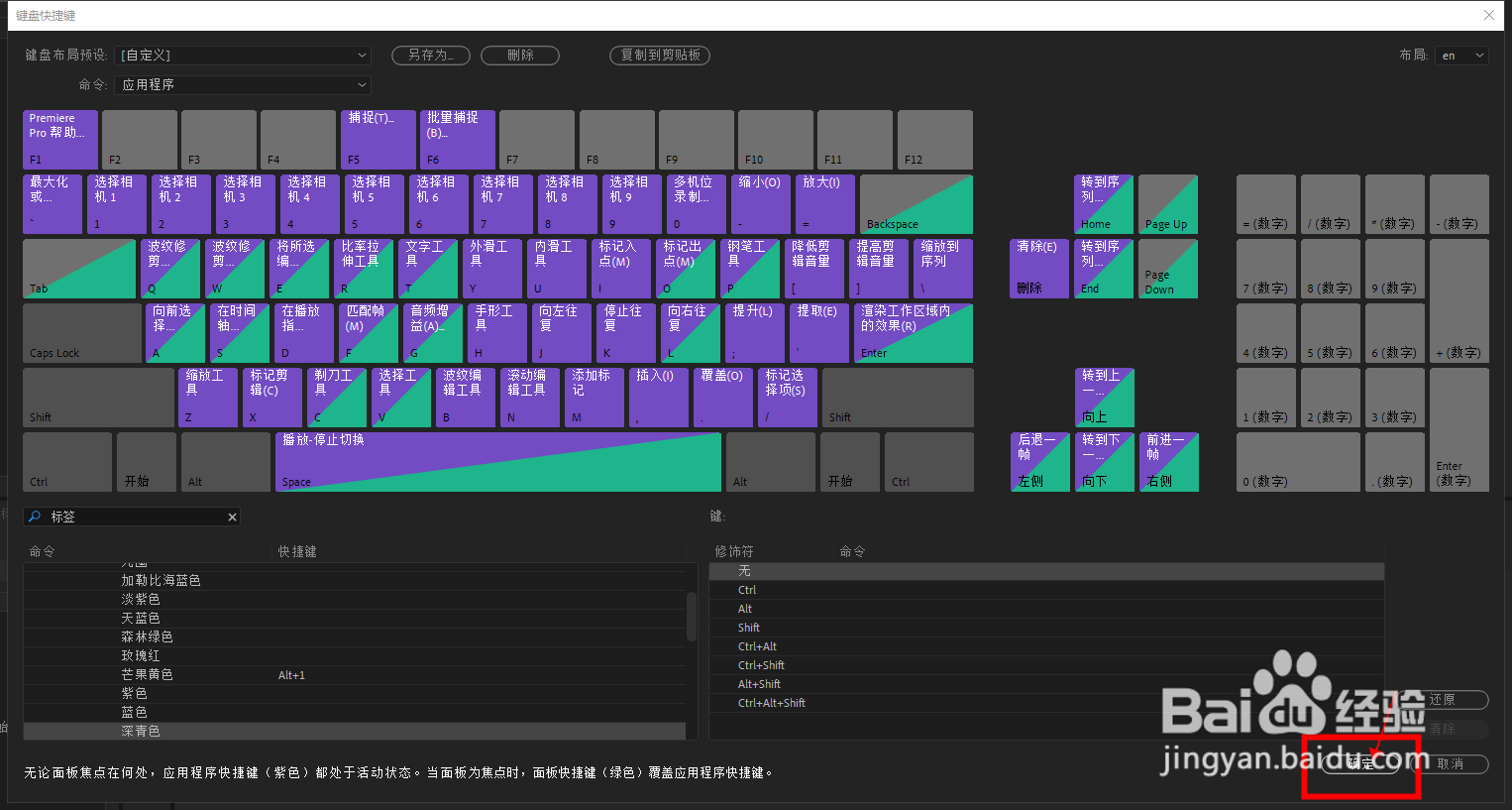The image size is (1512, 810).
Task: Select the N 滚动编辑工具 key
Action: (x=530, y=398)
